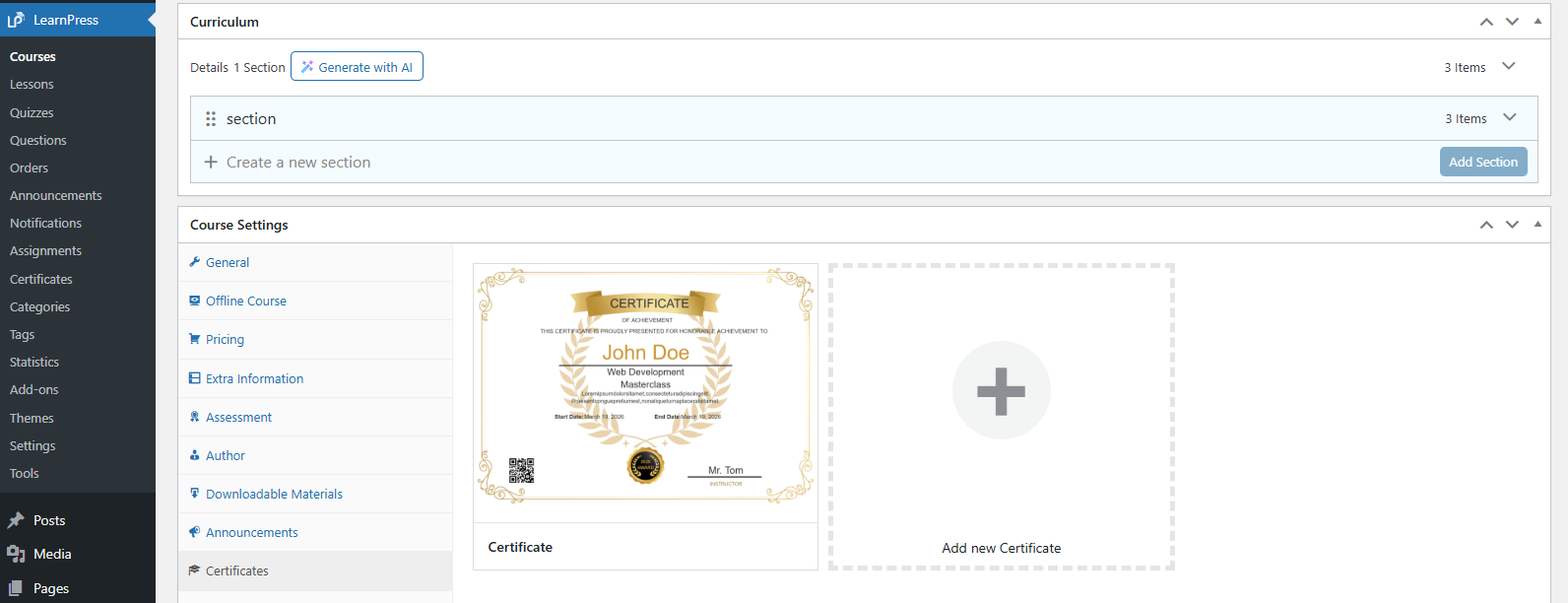Switch to the Pricing tab
1568x603 pixels.
point(315,339)
